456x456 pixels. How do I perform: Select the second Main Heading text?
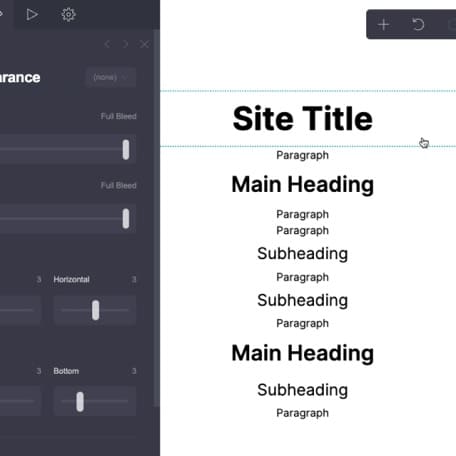point(302,353)
